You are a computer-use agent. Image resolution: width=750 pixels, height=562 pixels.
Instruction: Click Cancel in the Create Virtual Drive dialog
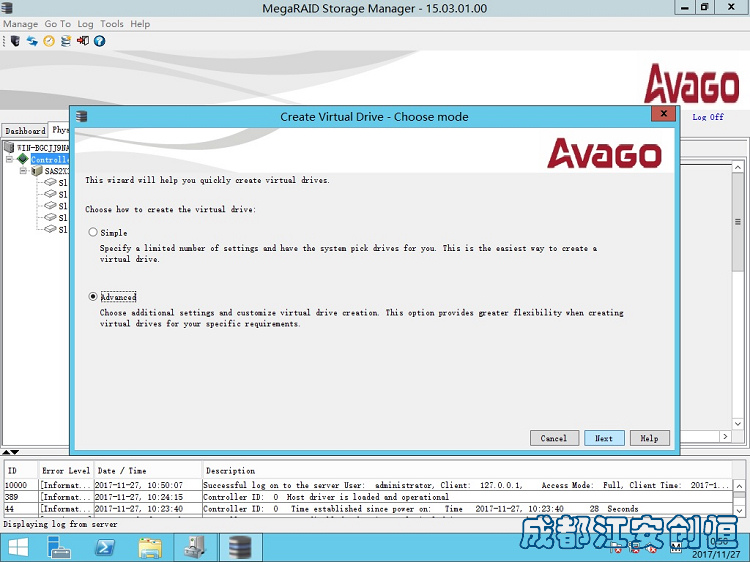click(x=554, y=438)
